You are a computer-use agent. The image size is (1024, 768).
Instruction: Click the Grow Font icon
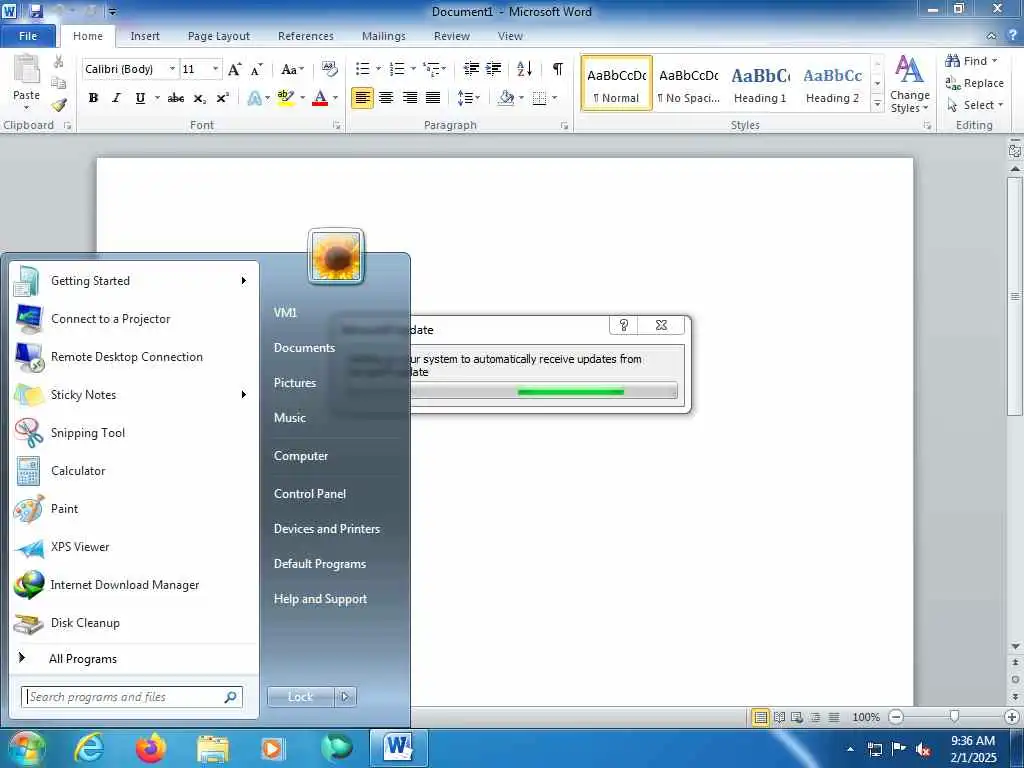pyautogui.click(x=234, y=69)
